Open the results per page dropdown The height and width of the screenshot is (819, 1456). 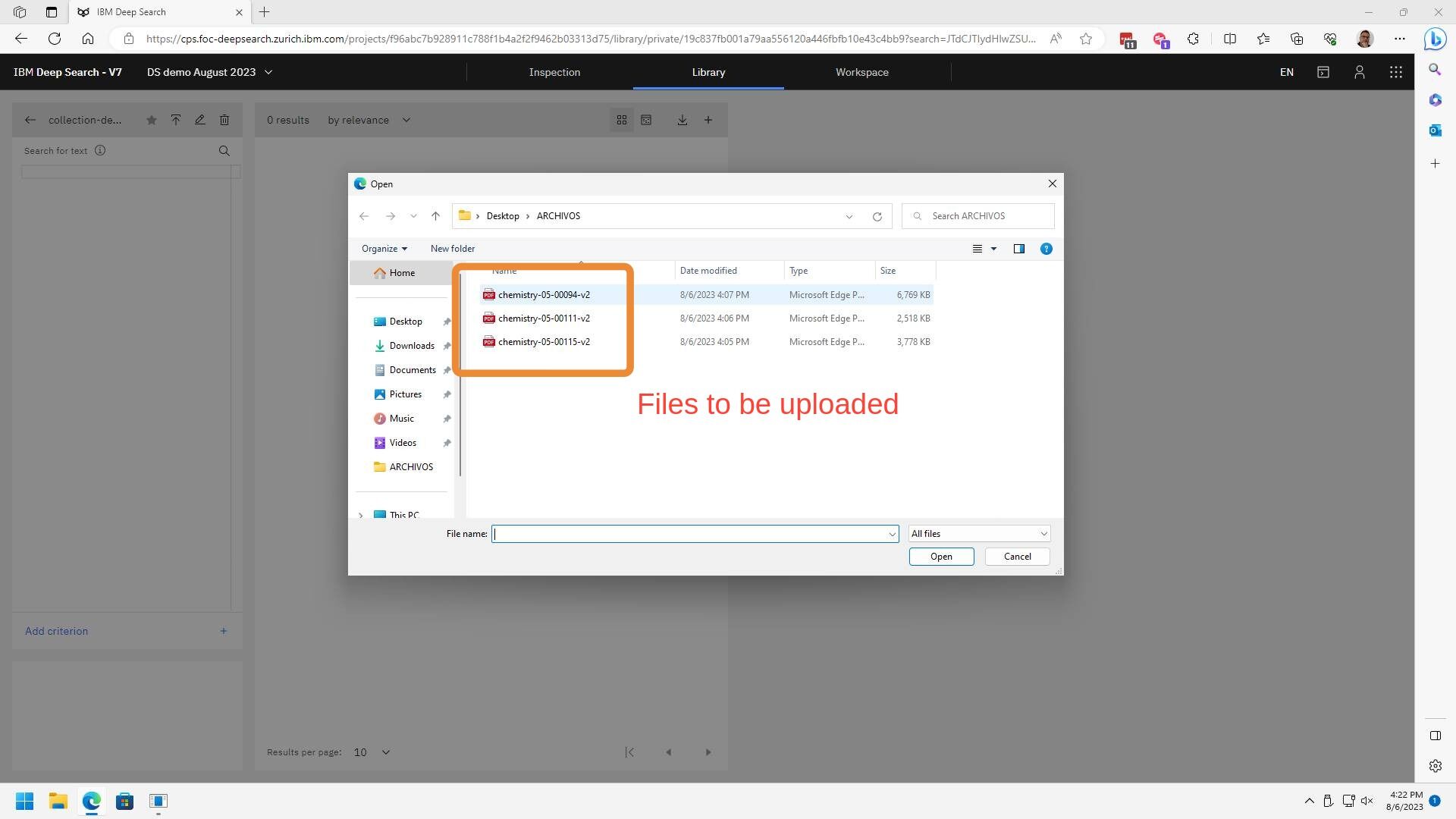(372, 752)
